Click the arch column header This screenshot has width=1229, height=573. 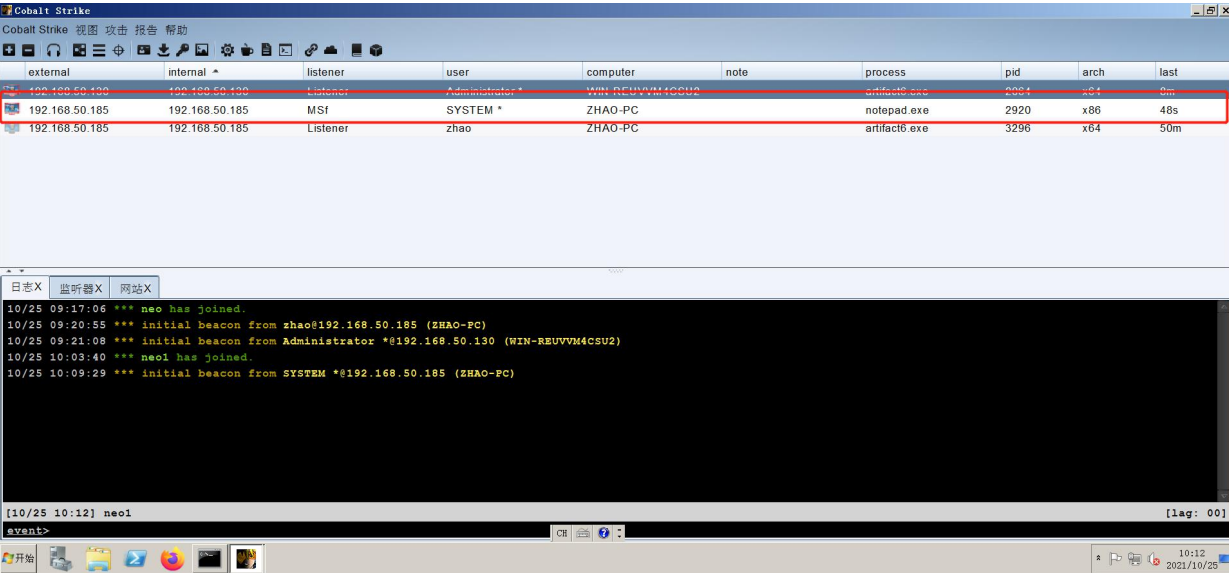click(x=1116, y=72)
